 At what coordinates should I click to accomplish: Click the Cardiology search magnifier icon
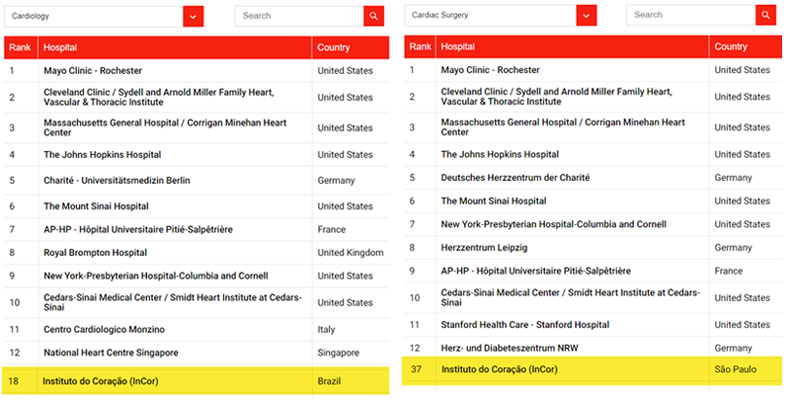[x=373, y=16]
